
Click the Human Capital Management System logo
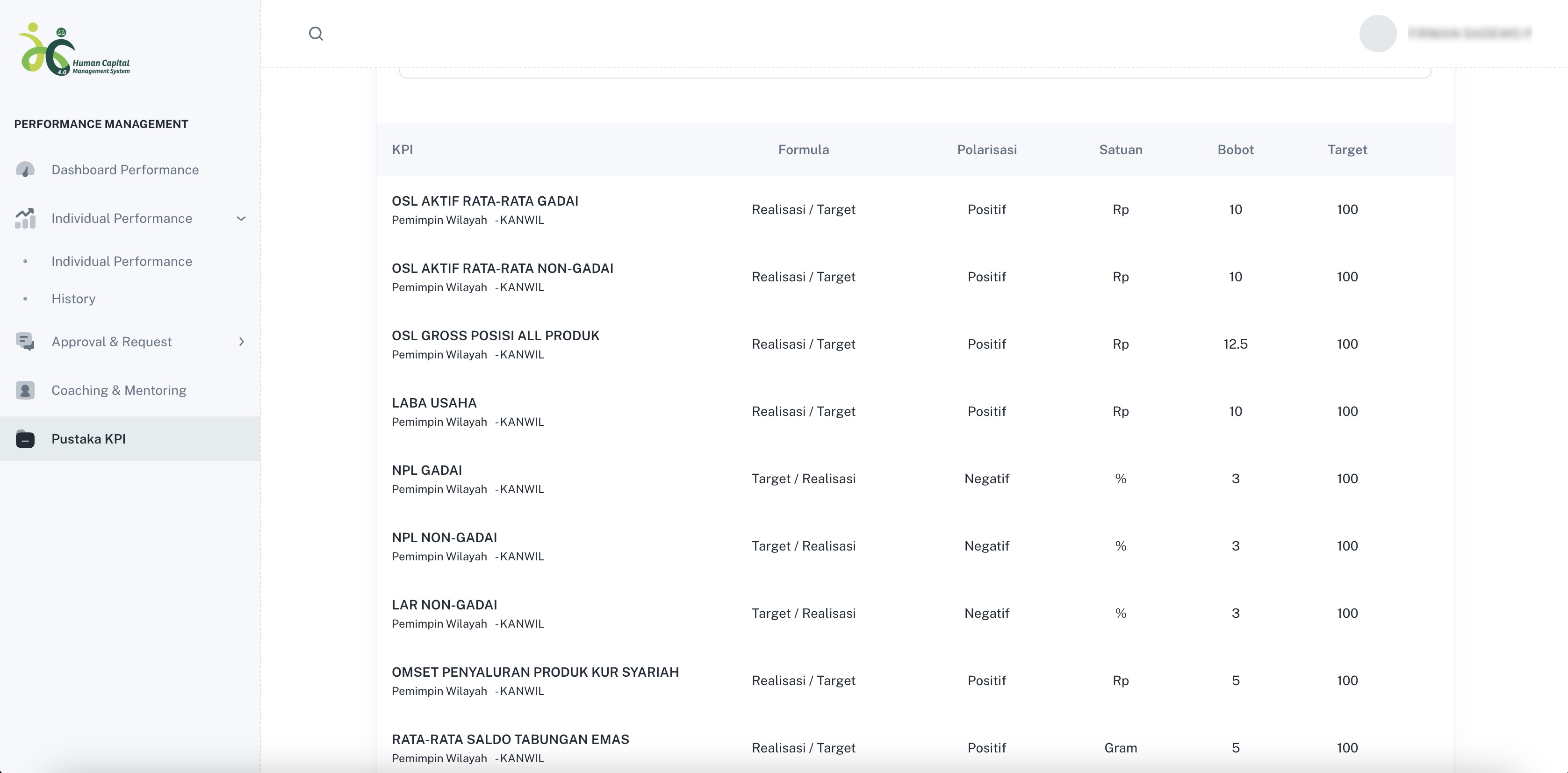74,50
